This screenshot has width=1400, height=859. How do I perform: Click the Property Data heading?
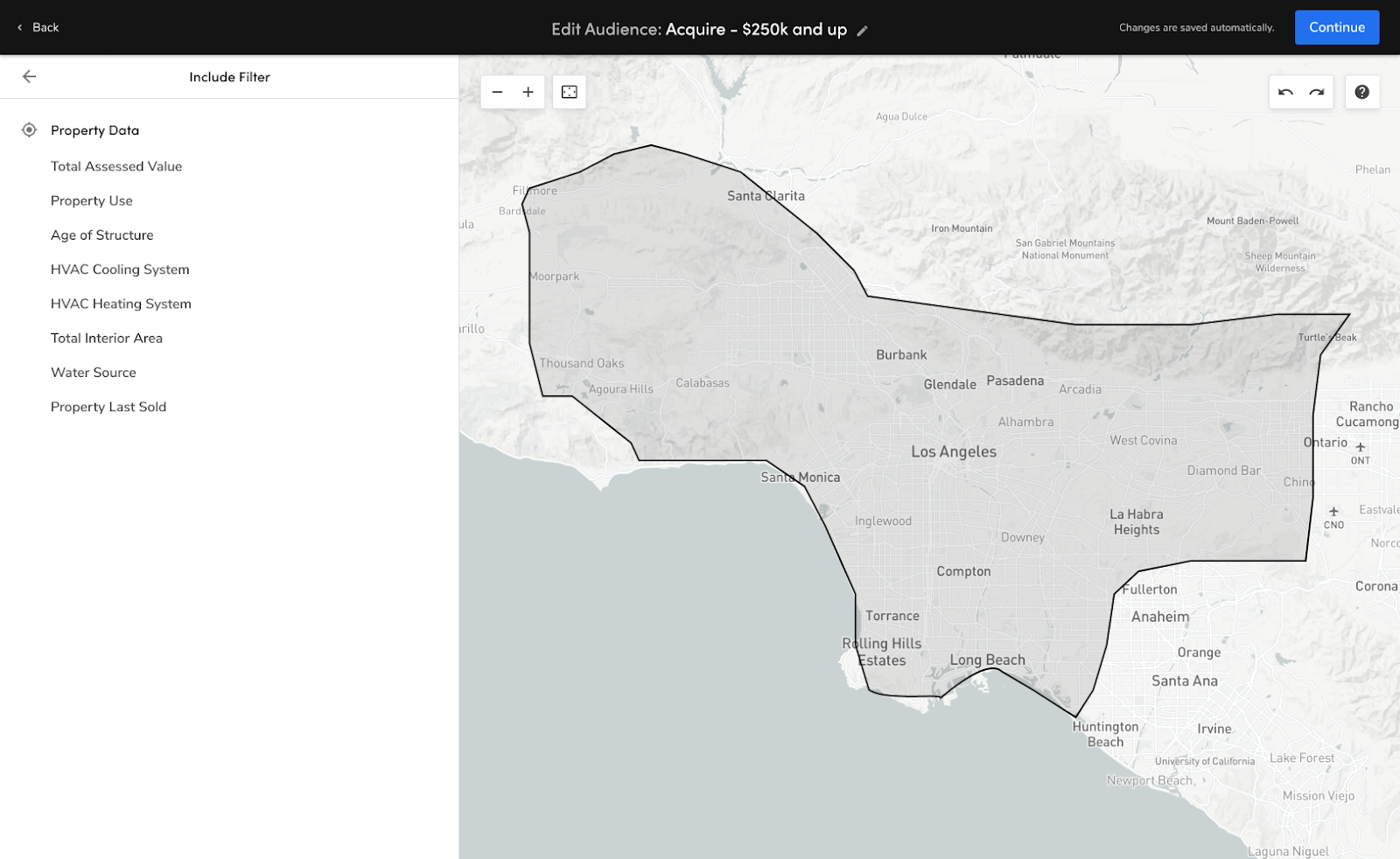94,130
